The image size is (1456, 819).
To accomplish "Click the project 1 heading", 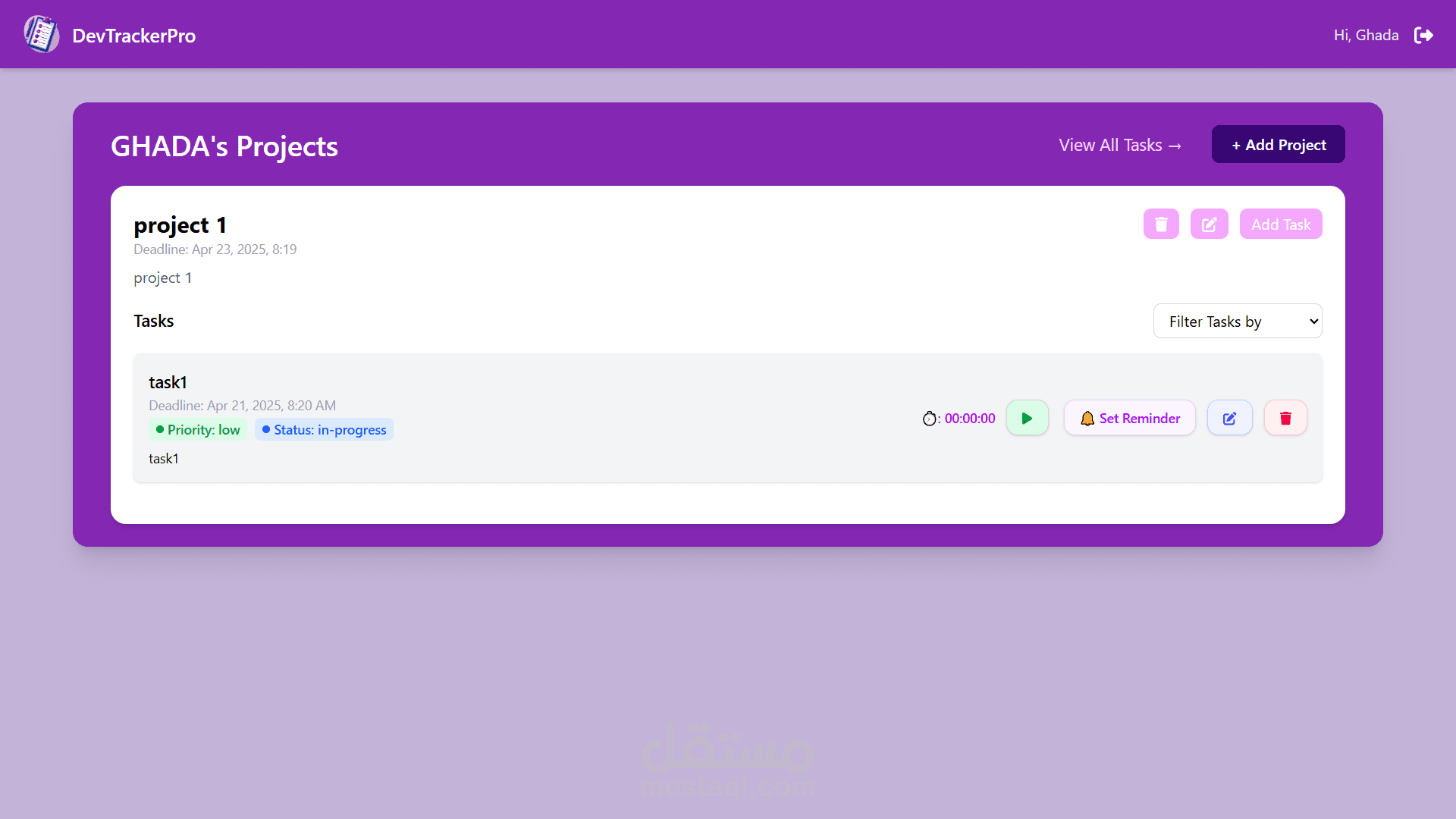I will (180, 225).
